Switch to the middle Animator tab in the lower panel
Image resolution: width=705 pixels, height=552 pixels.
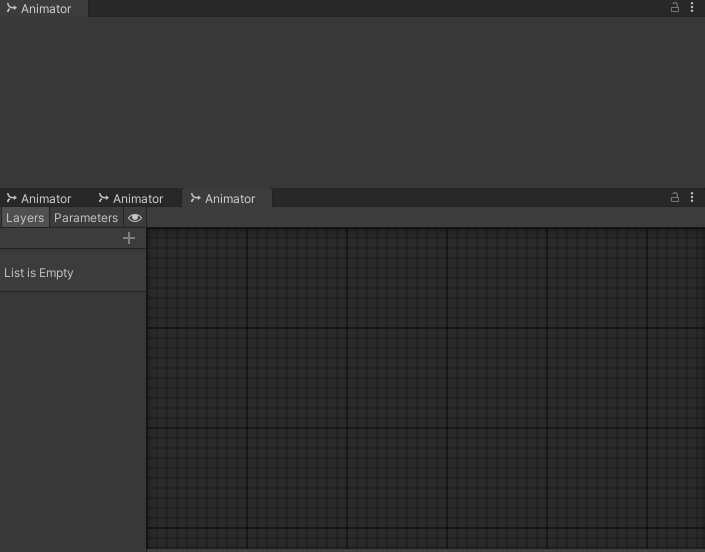tap(135, 198)
